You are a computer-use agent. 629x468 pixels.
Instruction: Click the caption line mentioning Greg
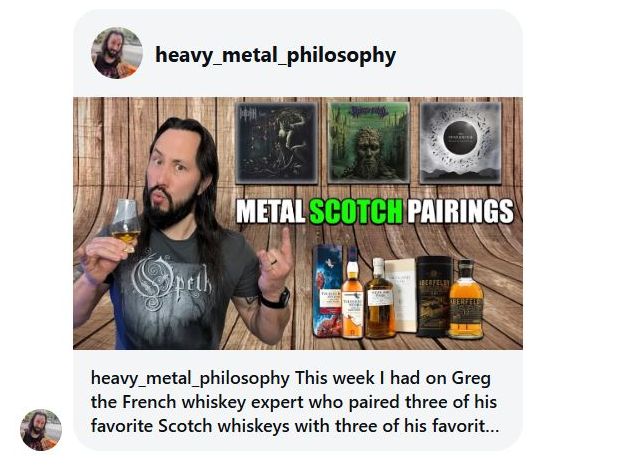click(x=291, y=378)
